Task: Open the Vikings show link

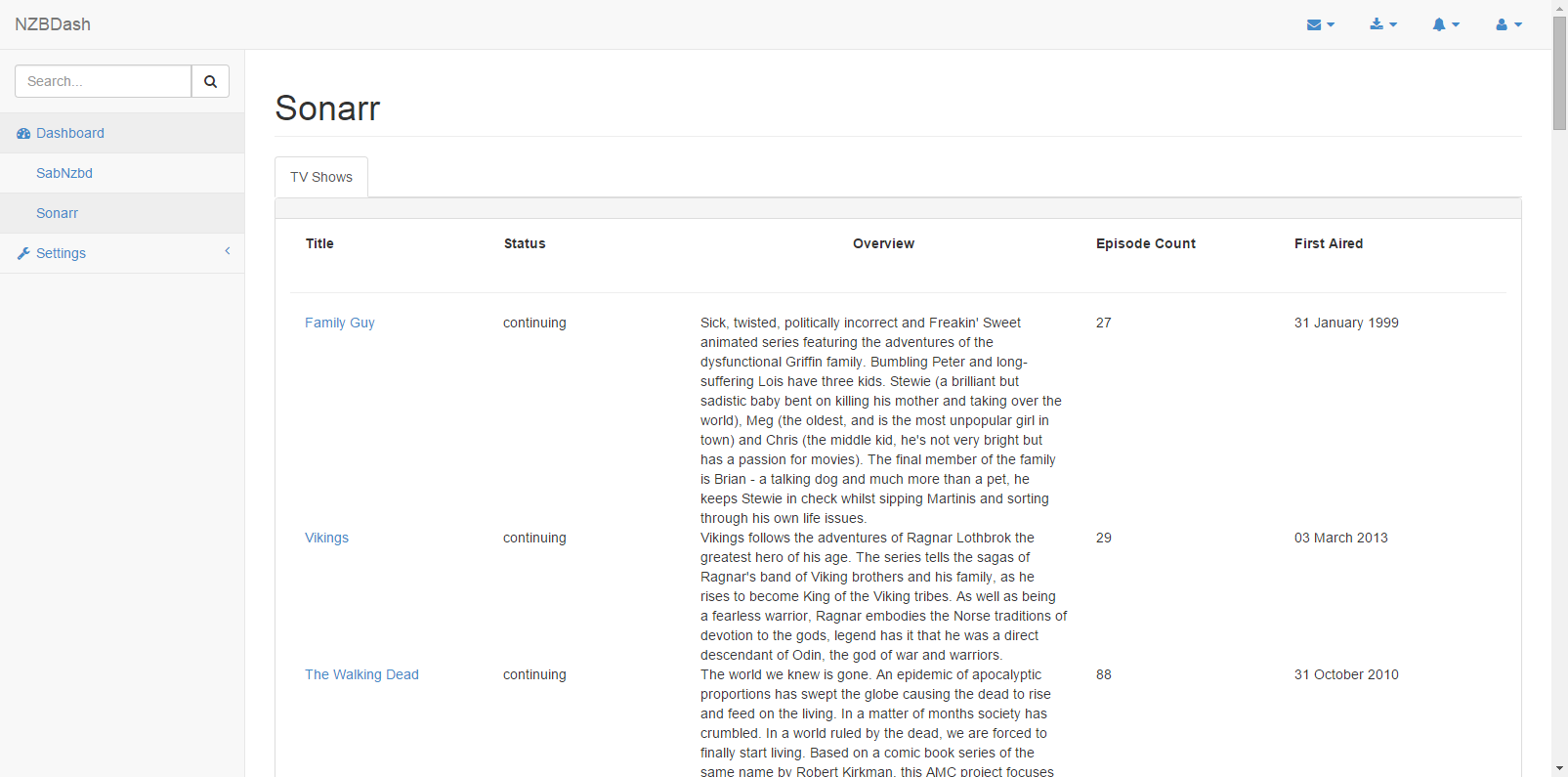Action: [x=326, y=538]
